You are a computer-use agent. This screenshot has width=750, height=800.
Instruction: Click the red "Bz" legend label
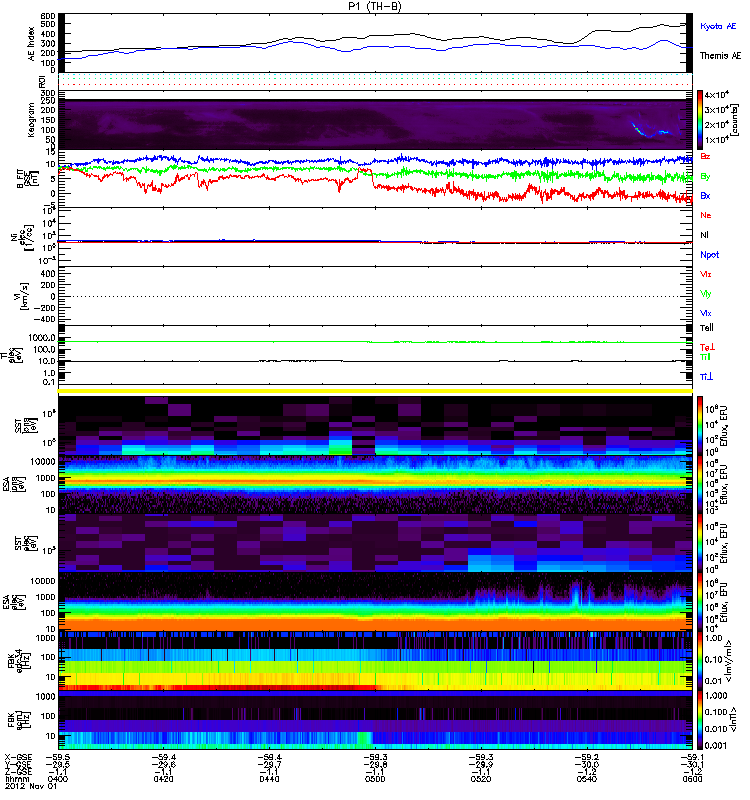[x=705, y=156]
